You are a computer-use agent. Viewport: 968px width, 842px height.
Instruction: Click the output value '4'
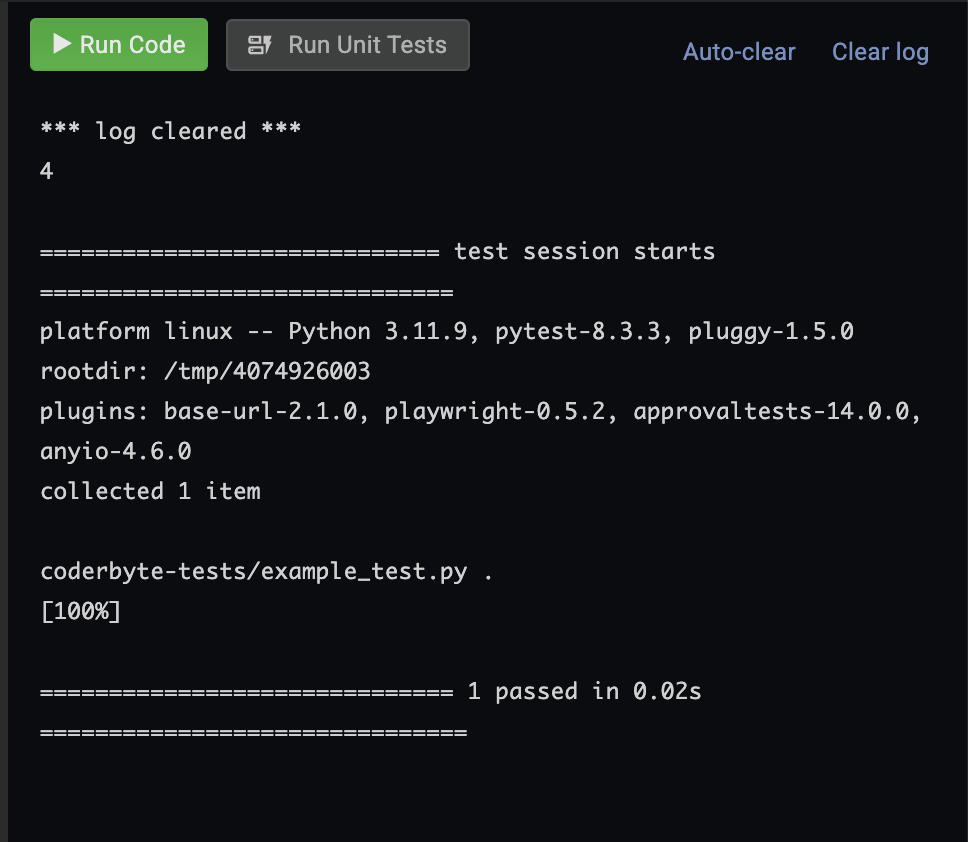(x=45, y=171)
